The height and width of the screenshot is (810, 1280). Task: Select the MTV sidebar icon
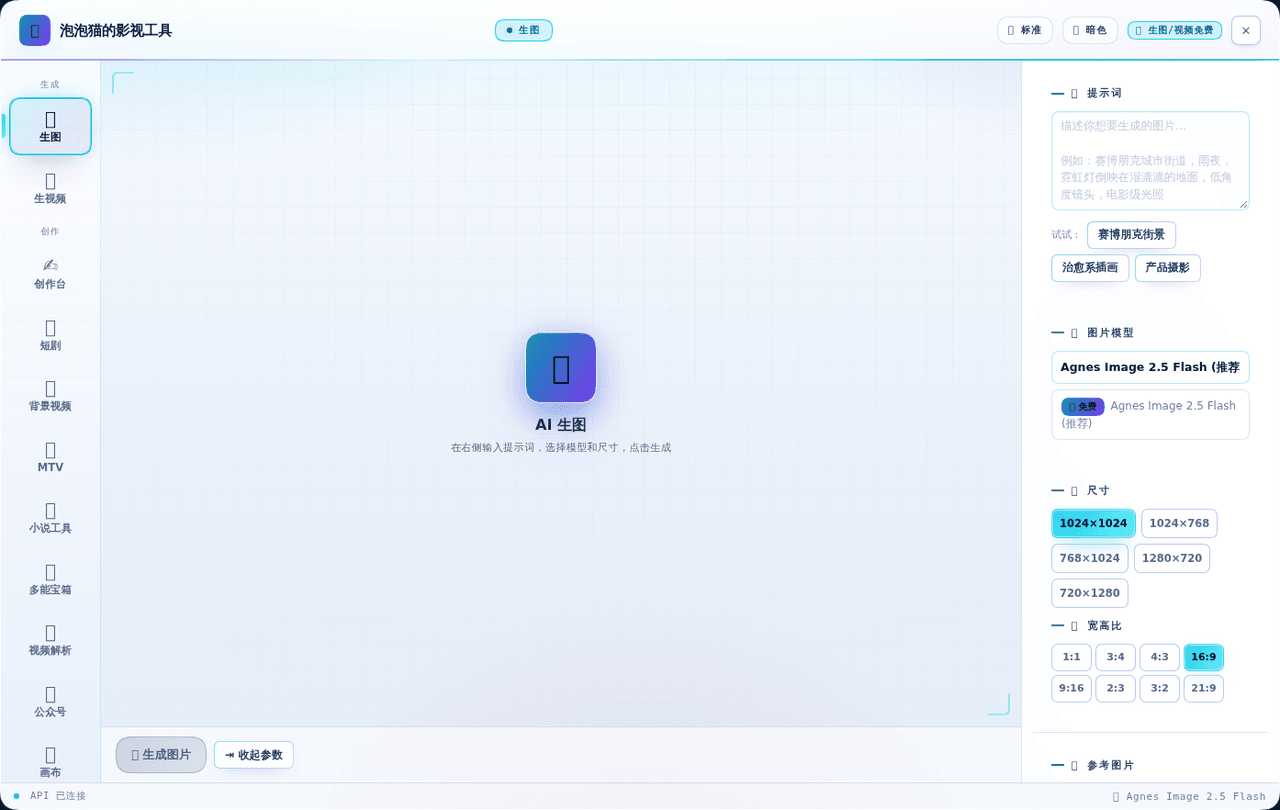pyautogui.click(x=50, y=456)
